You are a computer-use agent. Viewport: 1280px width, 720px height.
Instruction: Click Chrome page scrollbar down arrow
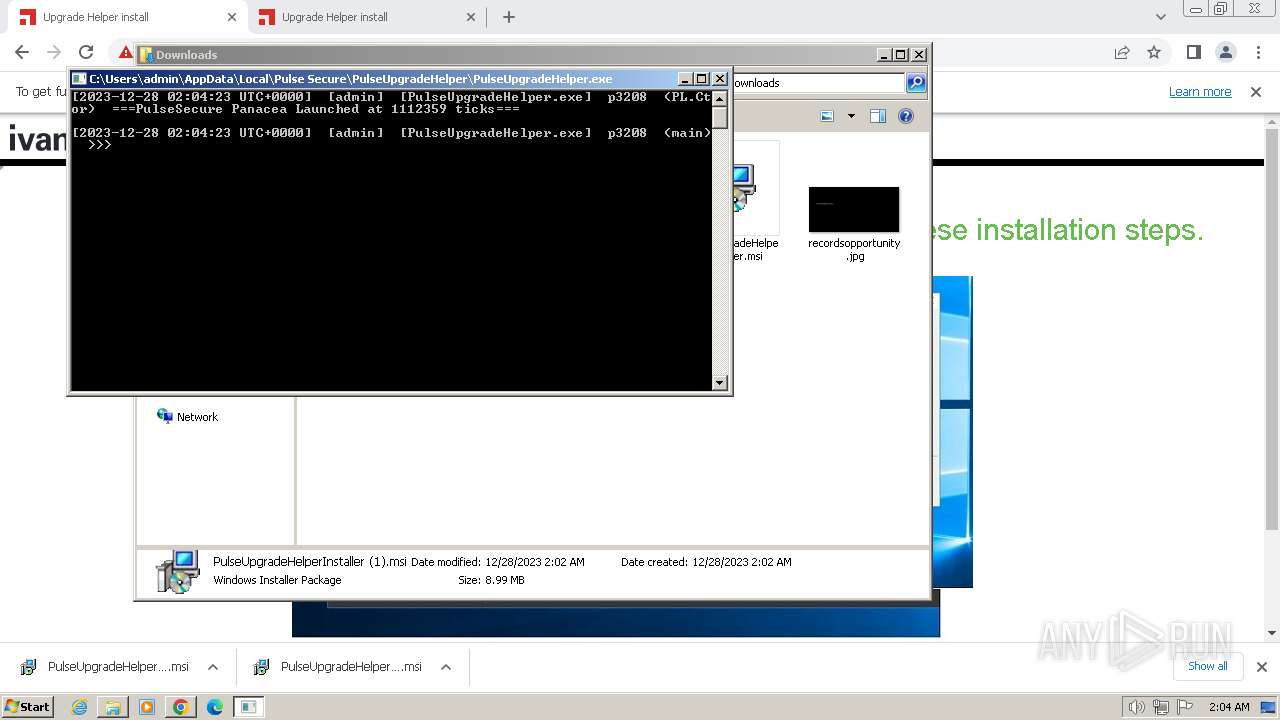(x=1272, y=633)
